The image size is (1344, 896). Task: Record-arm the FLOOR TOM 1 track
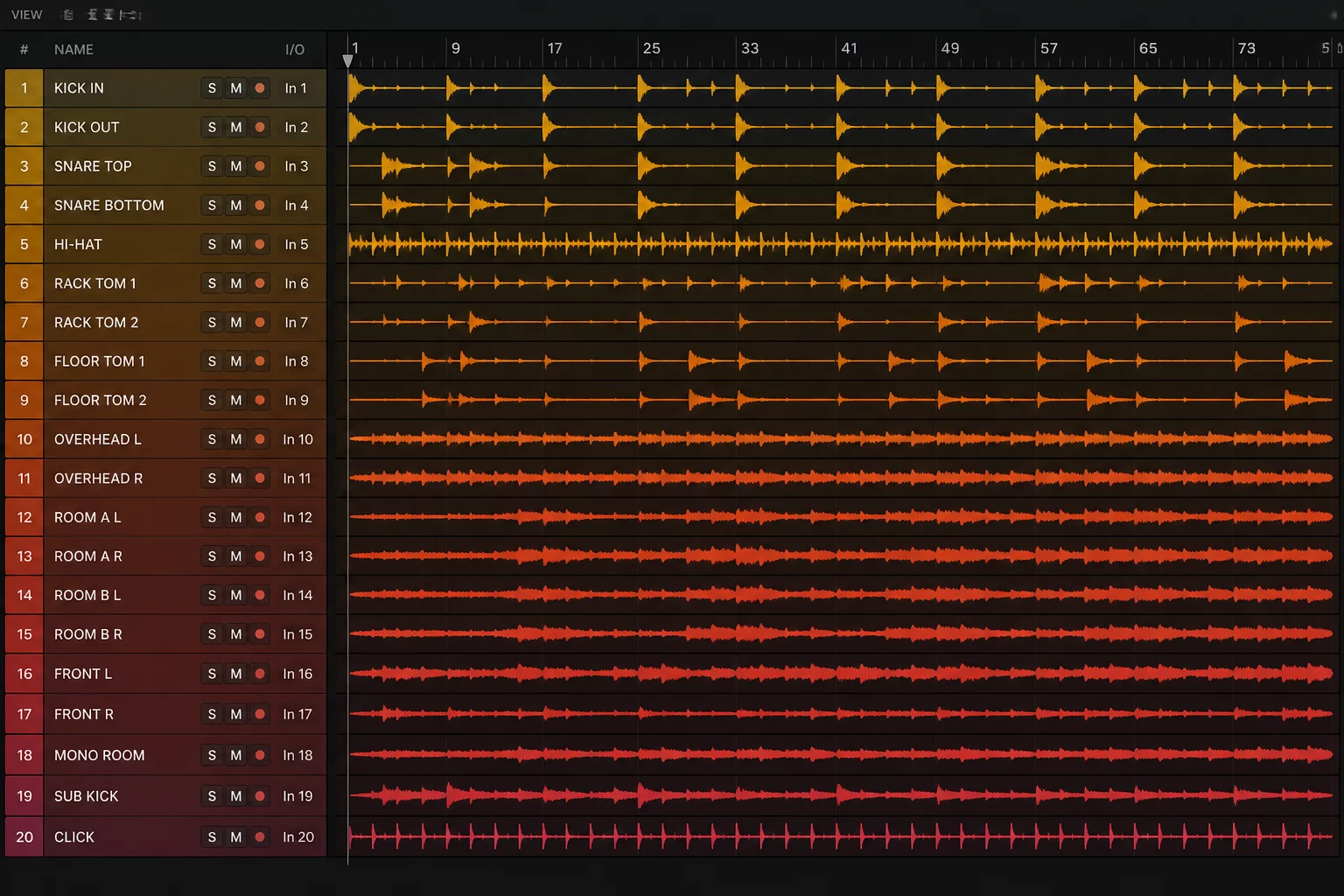[x=260, y=361]
